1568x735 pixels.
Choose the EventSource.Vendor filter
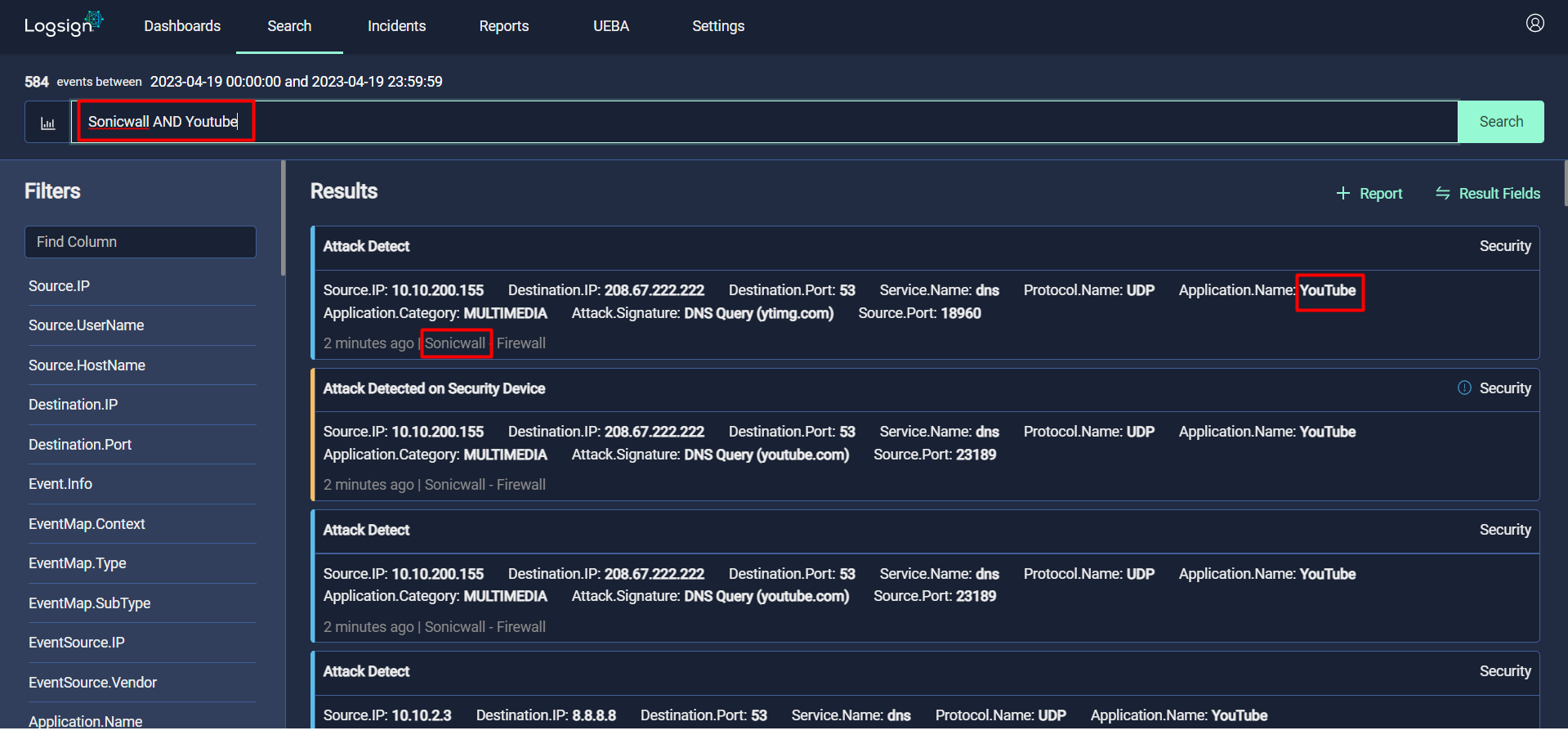[92, 683]
